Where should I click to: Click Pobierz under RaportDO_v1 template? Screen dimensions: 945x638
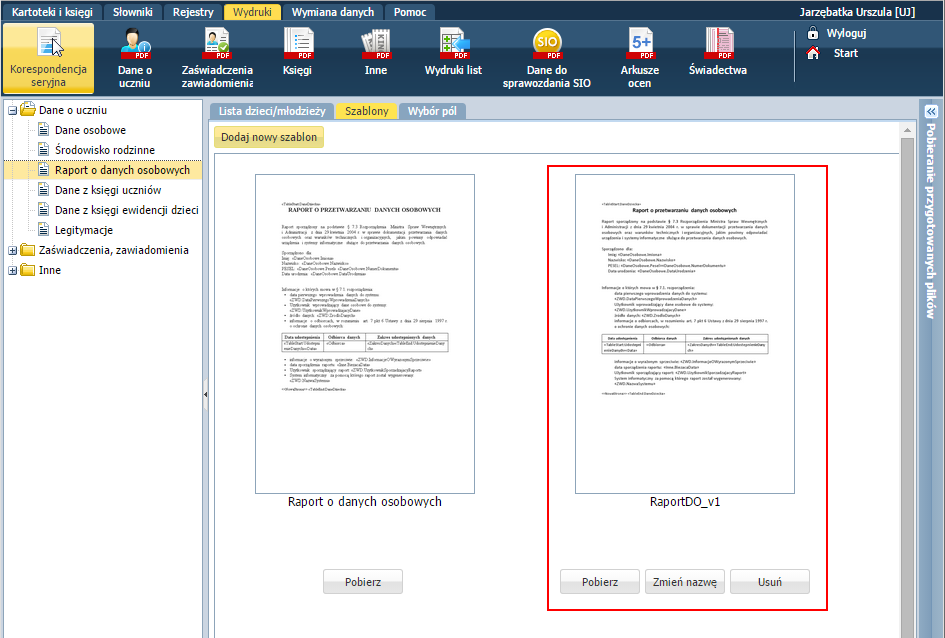(x=600, y=582)
